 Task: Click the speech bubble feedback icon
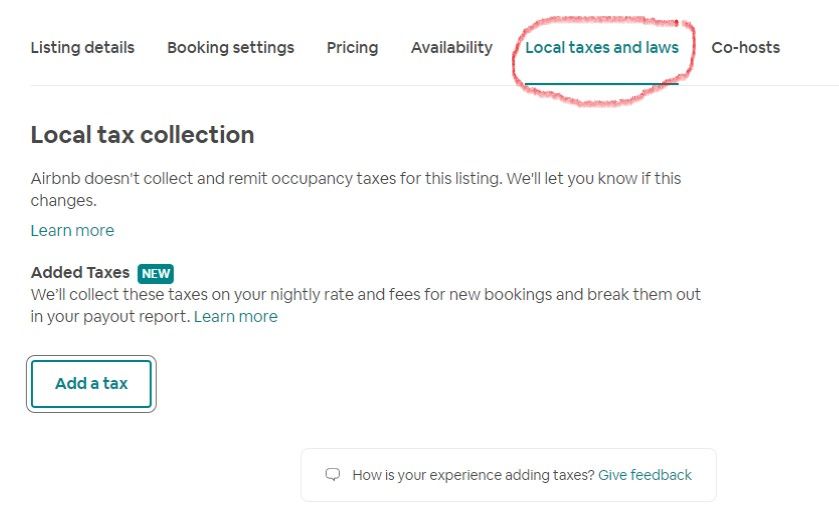[333, 475]
